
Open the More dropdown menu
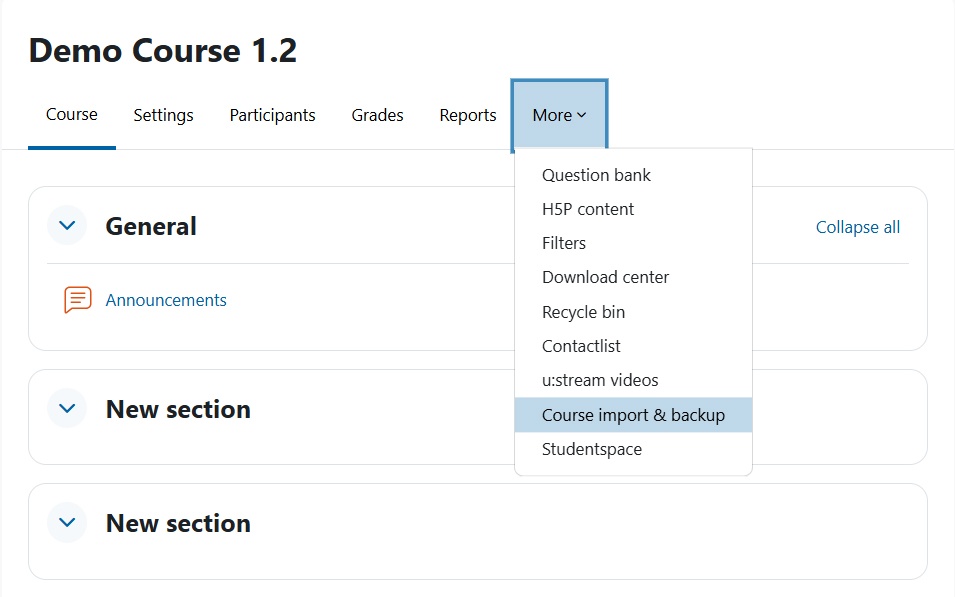pyautogui.click(x=559, y=115)
